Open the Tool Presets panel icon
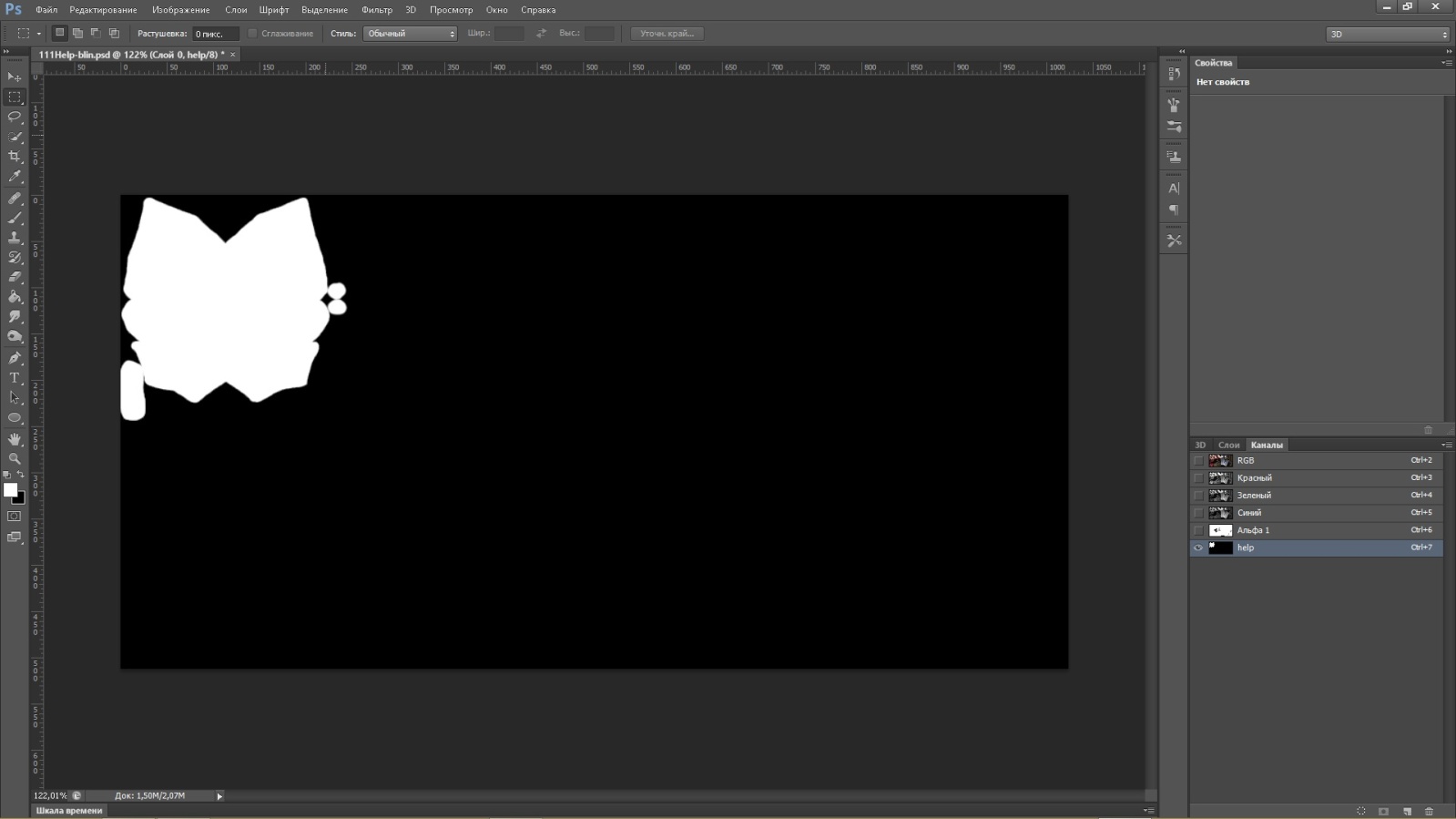1456x819 pixels. [x=1174, y=241]
